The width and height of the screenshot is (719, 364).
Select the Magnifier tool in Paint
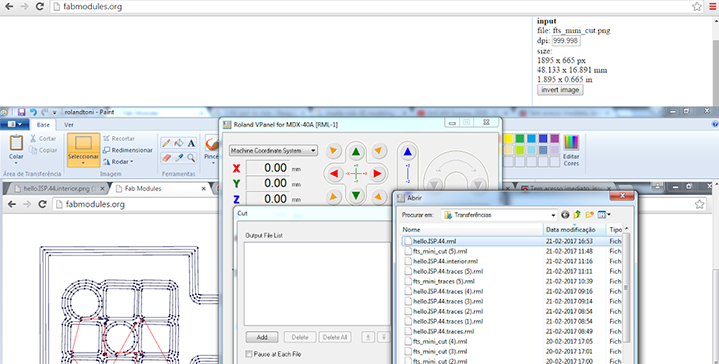pyautogui.click(x=191, y=158)
